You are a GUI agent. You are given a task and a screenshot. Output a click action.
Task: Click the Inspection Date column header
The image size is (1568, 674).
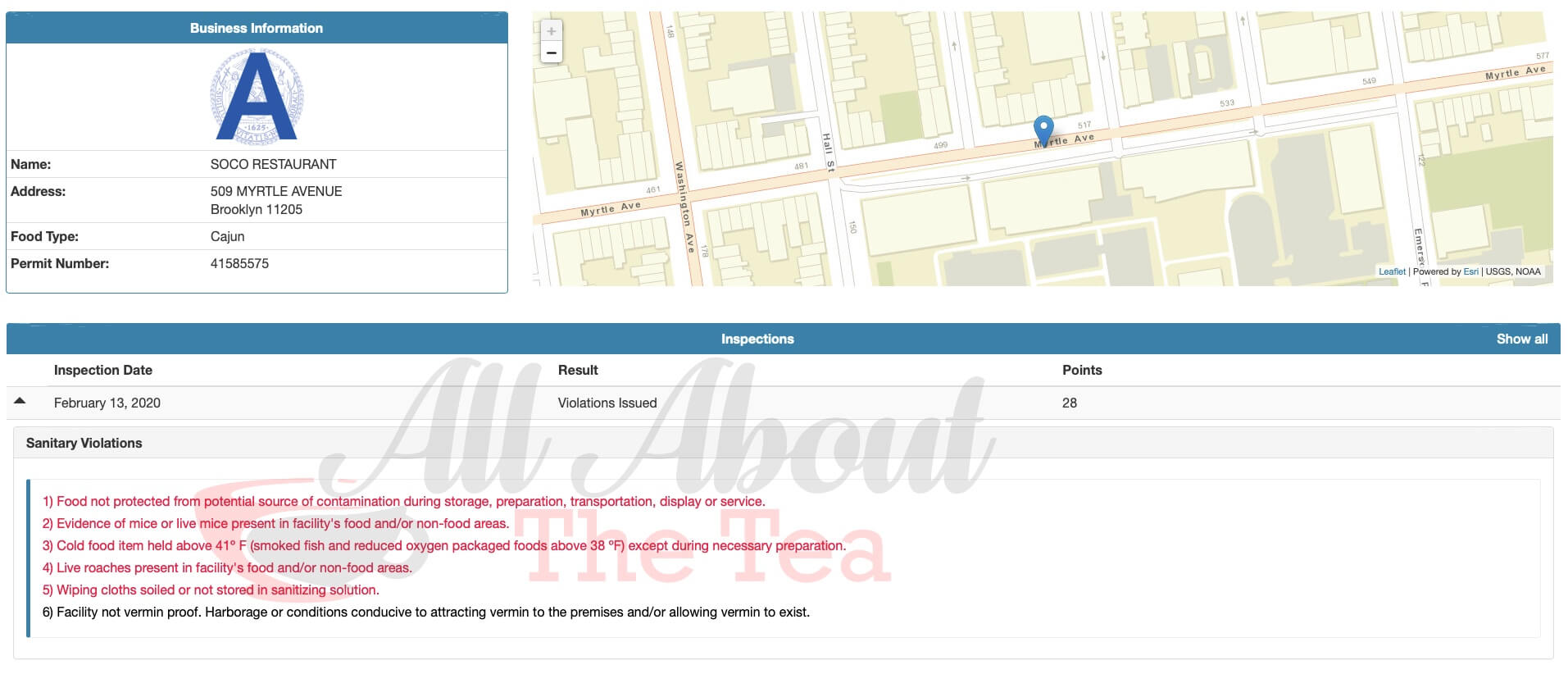(103, 370)
